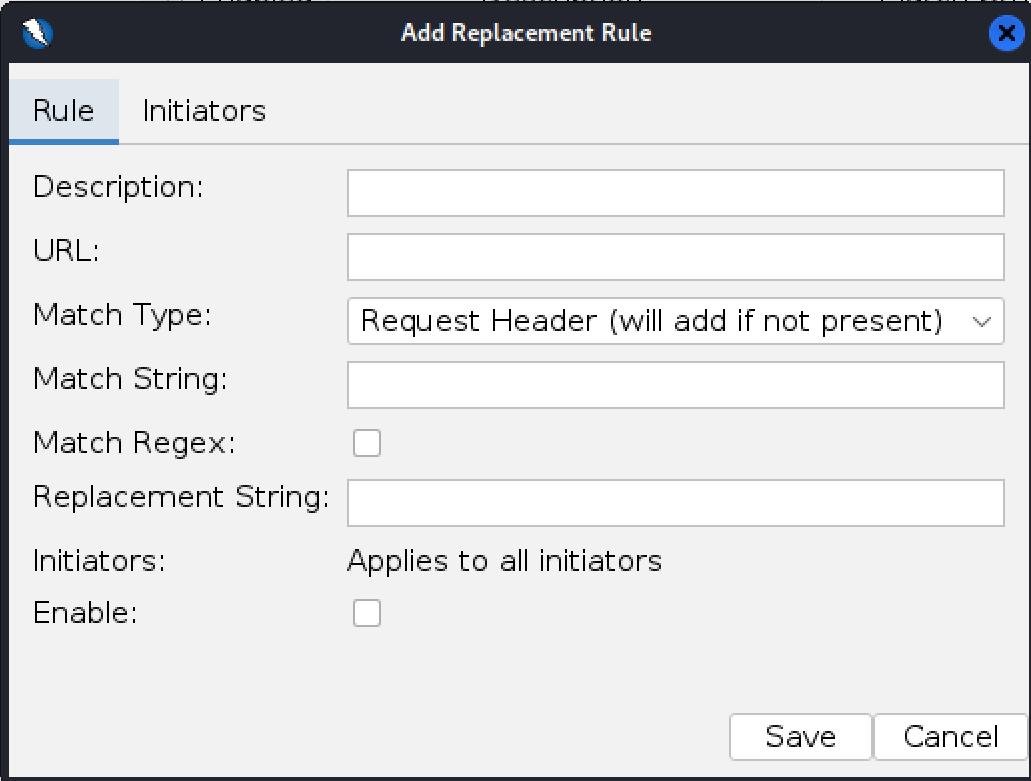Click the Match Type dropdown chevron arrow
The height and width of the screenshot is (781, 1031).
(984, 321)
